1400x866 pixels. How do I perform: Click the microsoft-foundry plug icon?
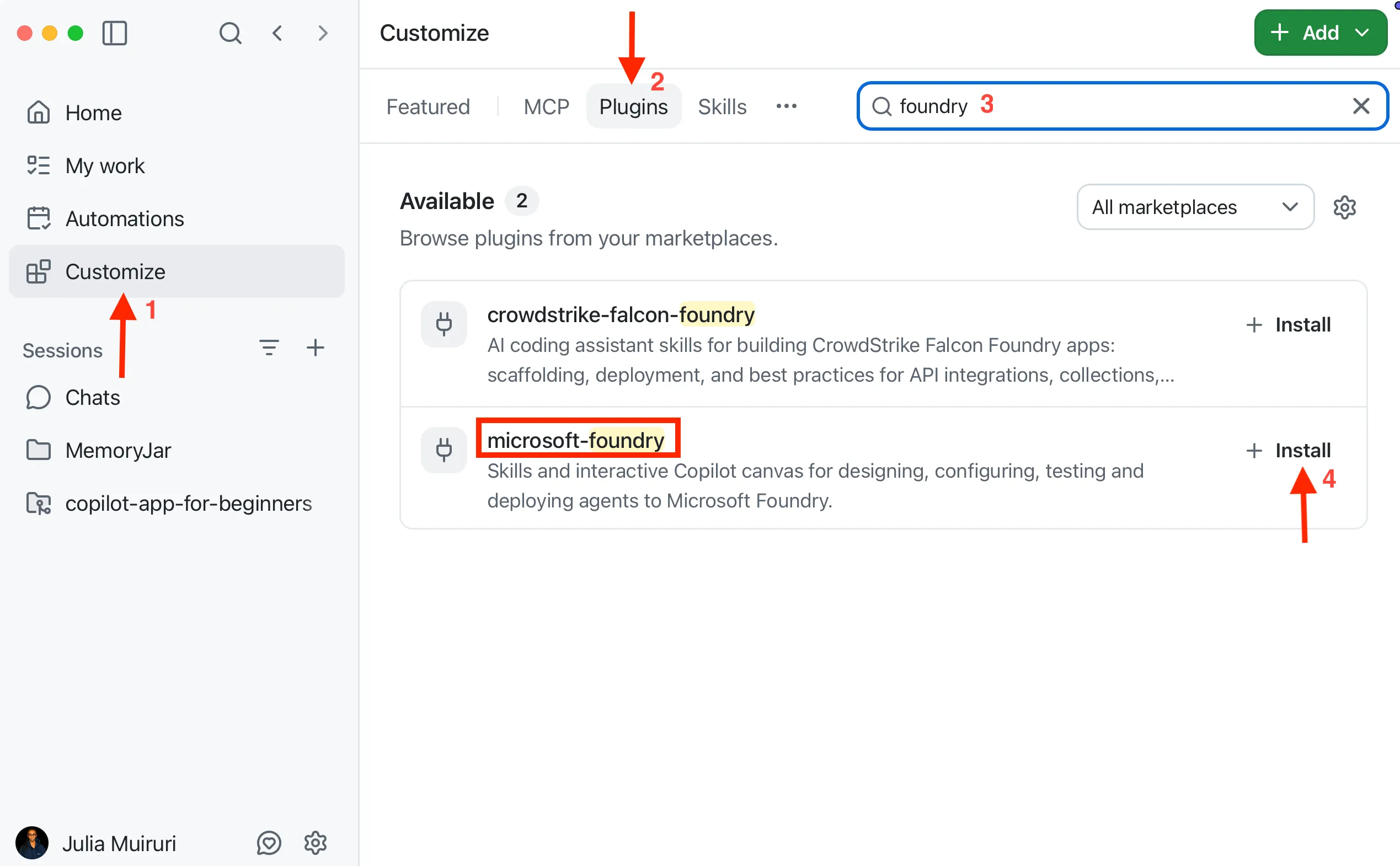[x=443, y=450]
